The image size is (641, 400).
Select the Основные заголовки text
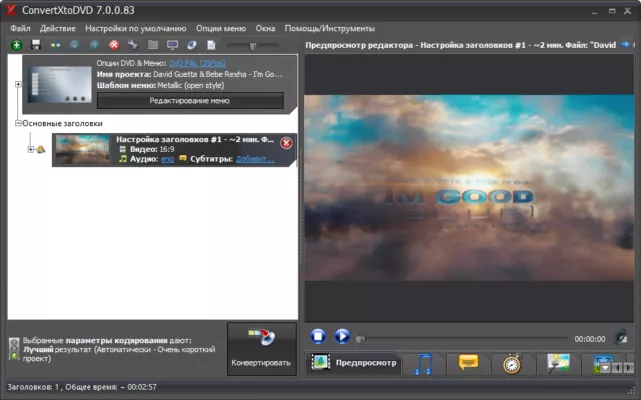coord(63,124)
